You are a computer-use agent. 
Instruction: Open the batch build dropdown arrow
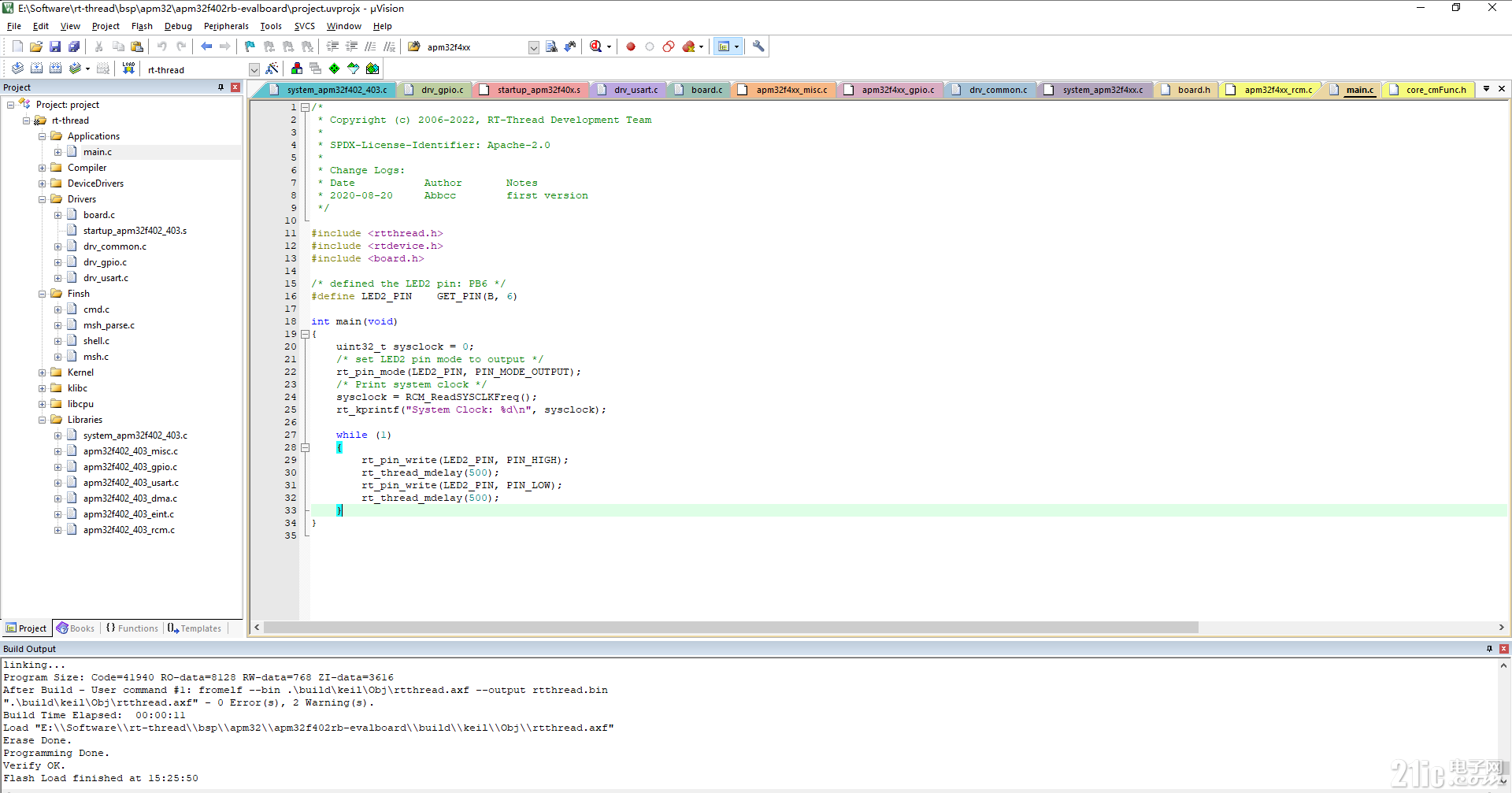87,69
